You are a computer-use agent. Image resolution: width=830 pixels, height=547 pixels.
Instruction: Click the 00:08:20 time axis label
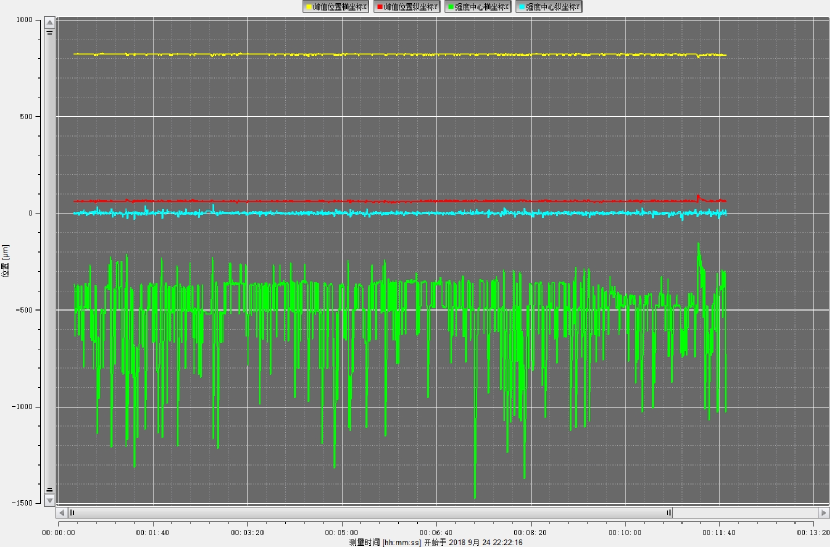coord(530,533)
